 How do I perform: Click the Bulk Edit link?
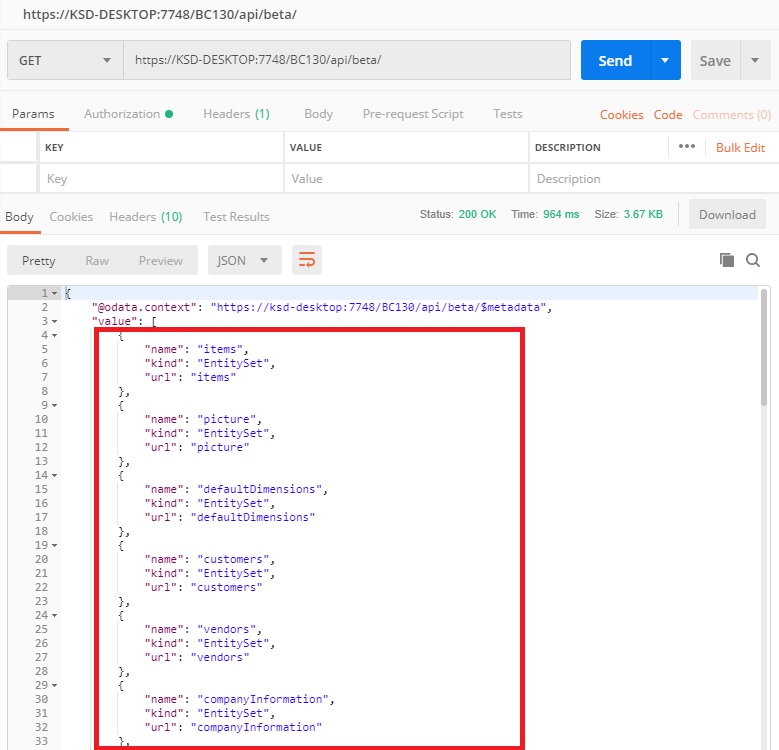coord(740,147)
